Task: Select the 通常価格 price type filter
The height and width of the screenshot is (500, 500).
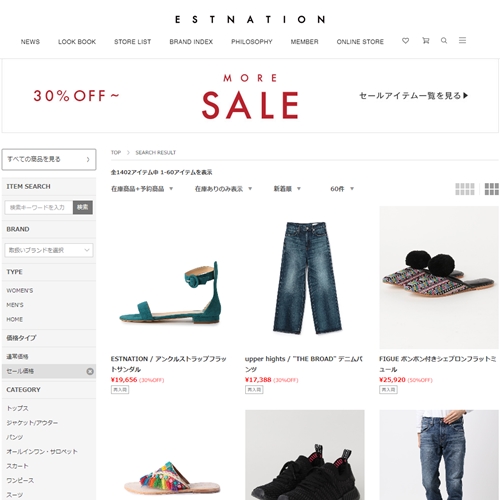Action: (17, 357)
